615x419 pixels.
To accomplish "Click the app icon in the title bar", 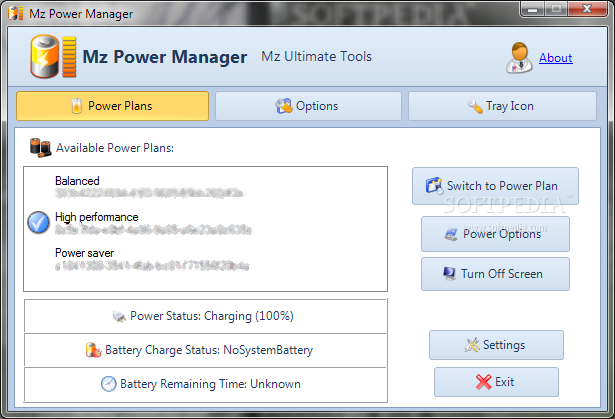I will pos(16,13).
